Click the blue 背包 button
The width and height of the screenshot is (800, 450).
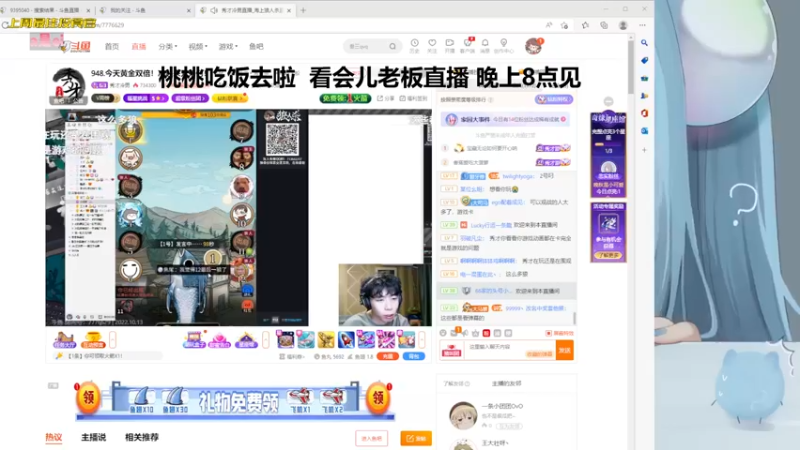(x=414, y=356)
